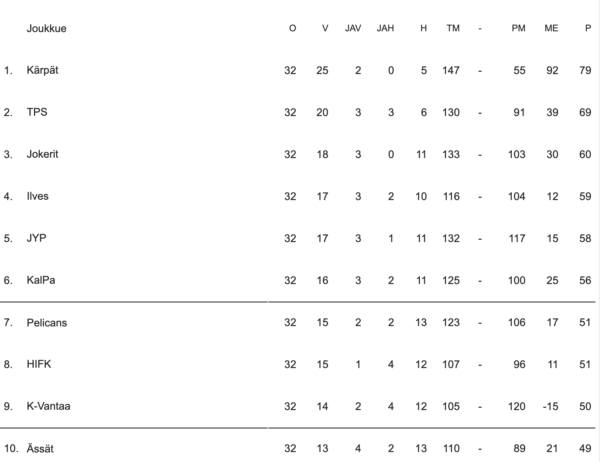The width and height of the screenshot is (600, 462).
Task: Open the JYP team entry
Action: 37,239
